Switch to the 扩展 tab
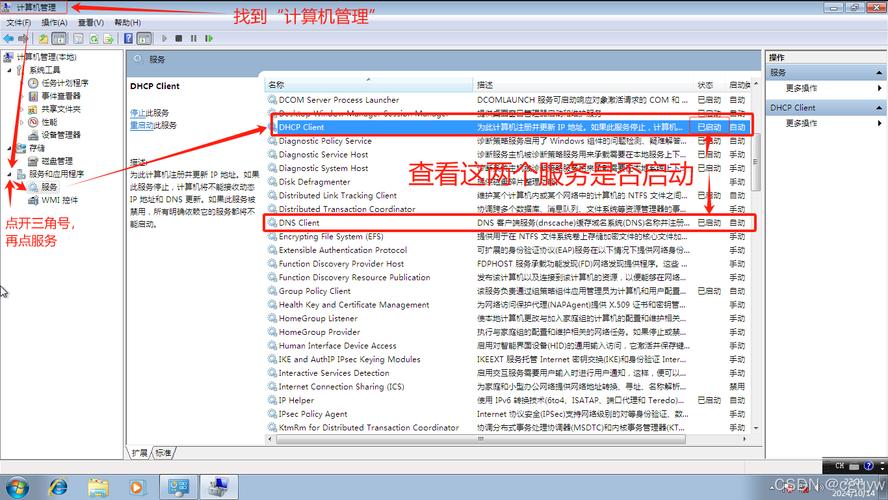This screenshot has width=888, height=500. pos(139,452)
